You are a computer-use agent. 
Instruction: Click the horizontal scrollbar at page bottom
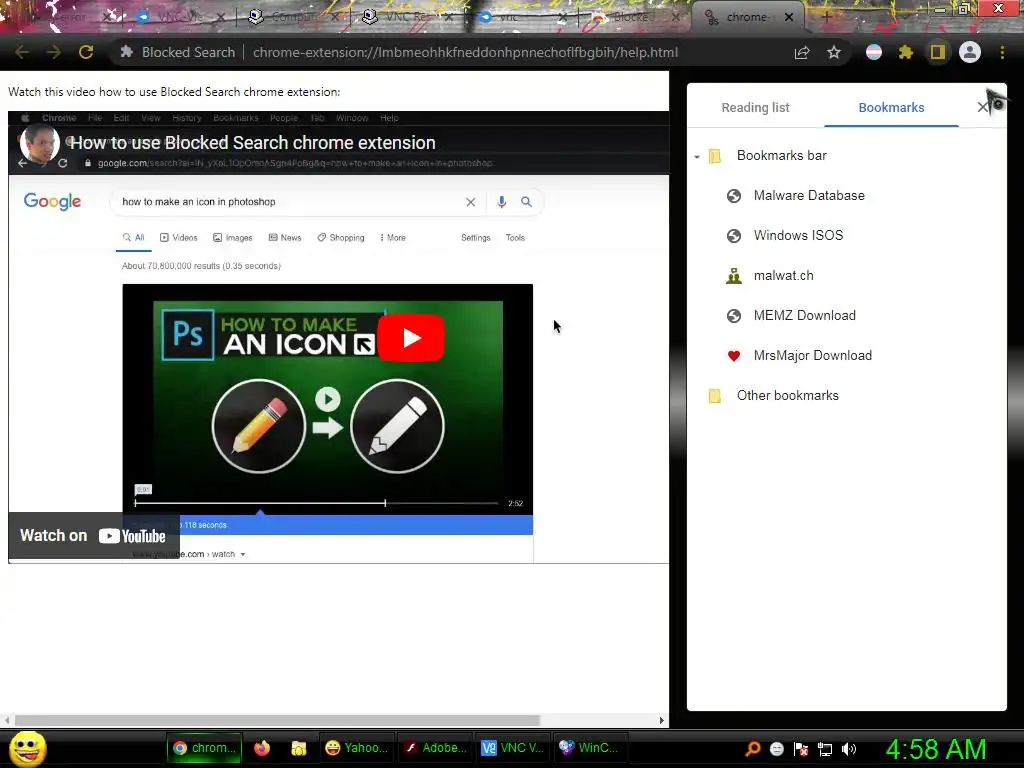(278, 720)
